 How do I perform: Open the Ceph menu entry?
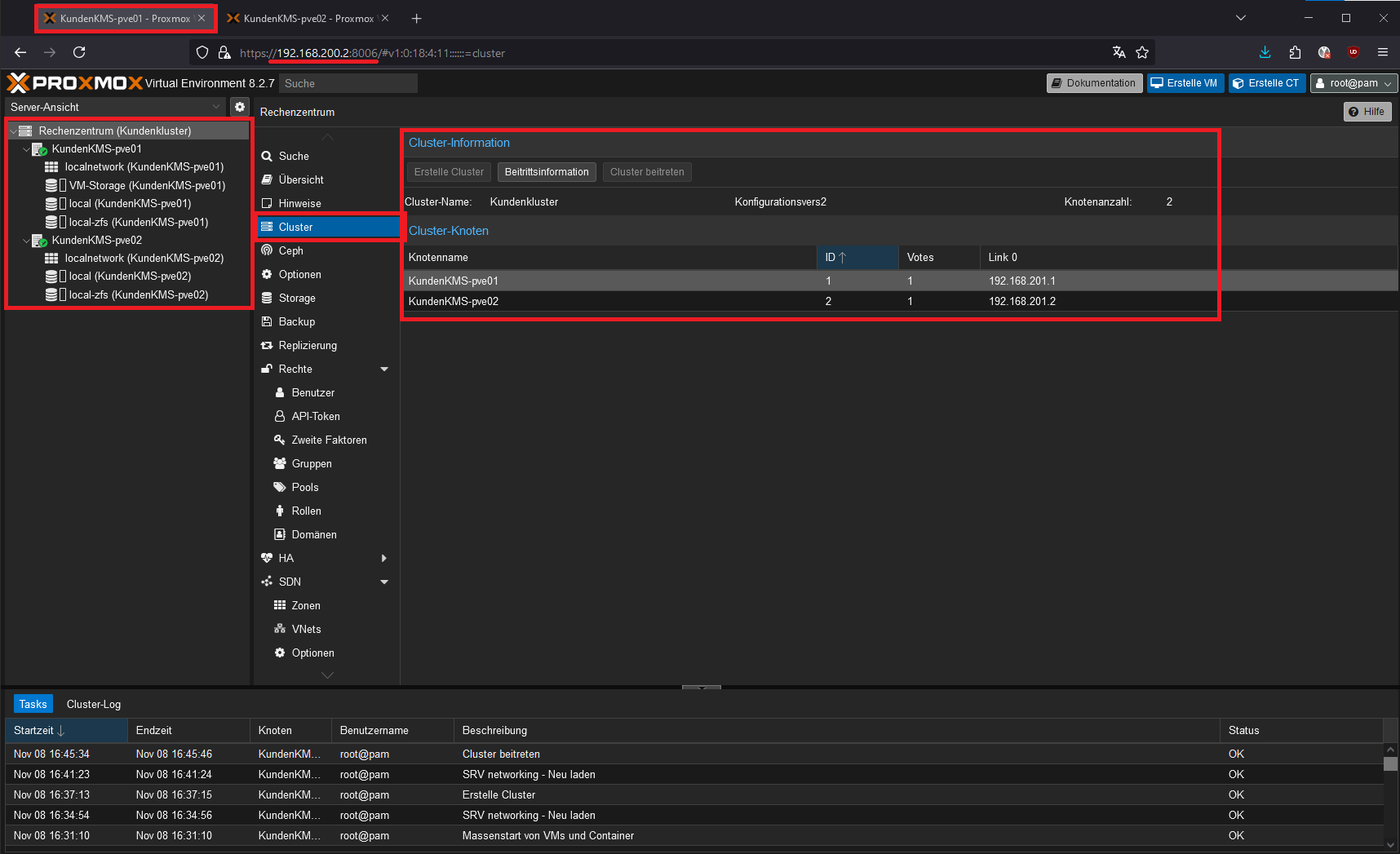click(x=290, y=250)
